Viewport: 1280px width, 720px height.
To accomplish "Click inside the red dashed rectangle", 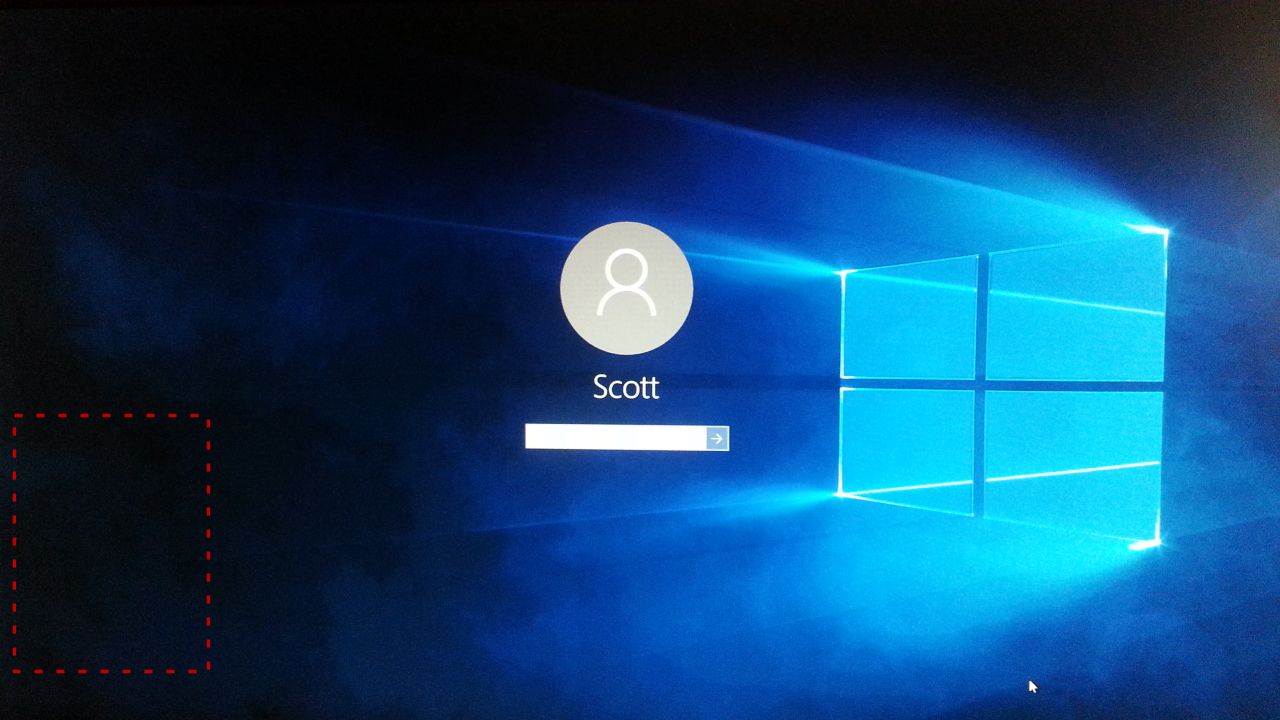I will tap(110, 543).
